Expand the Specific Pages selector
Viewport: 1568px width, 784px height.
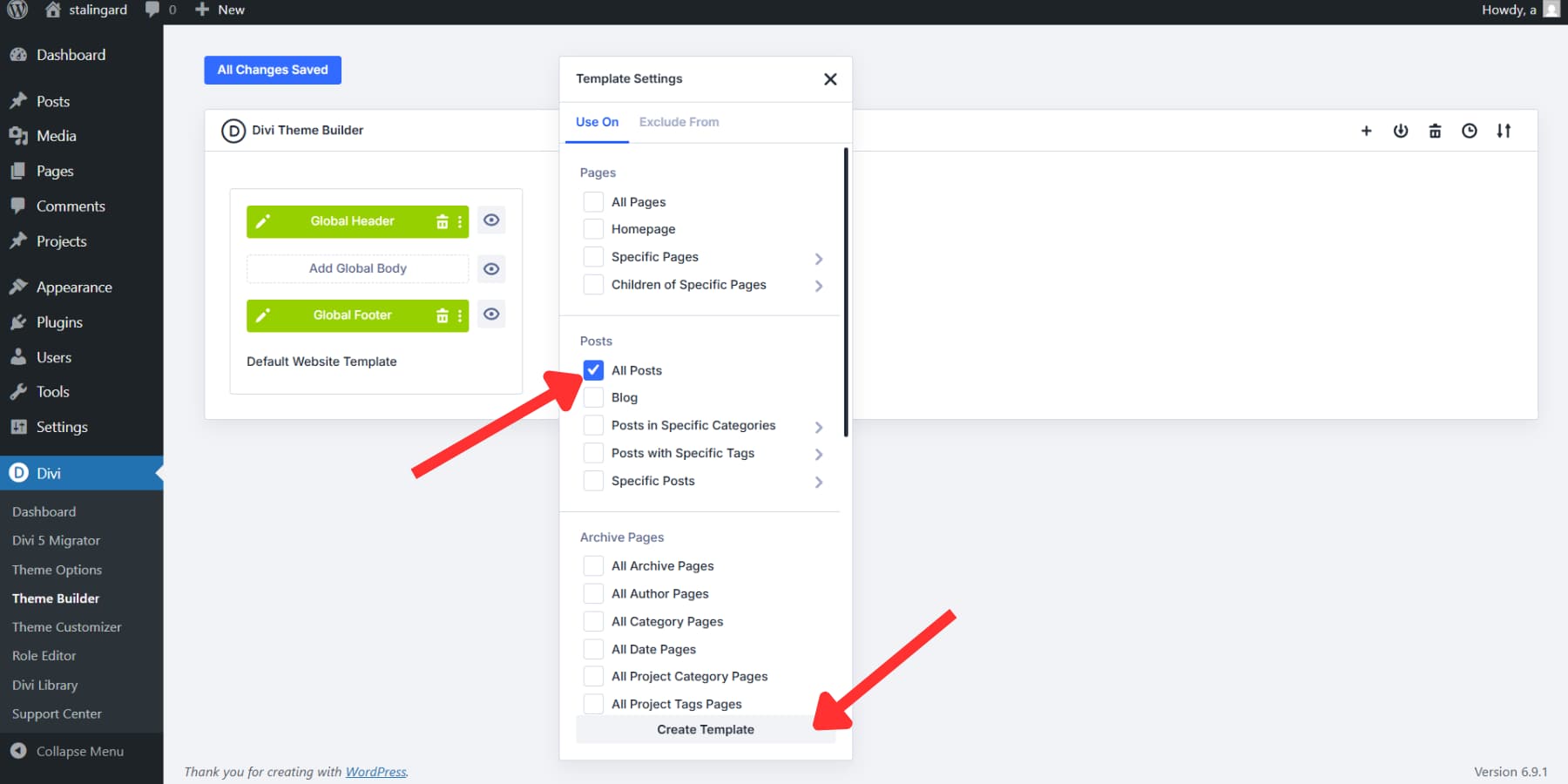click(x=818, y=258)
